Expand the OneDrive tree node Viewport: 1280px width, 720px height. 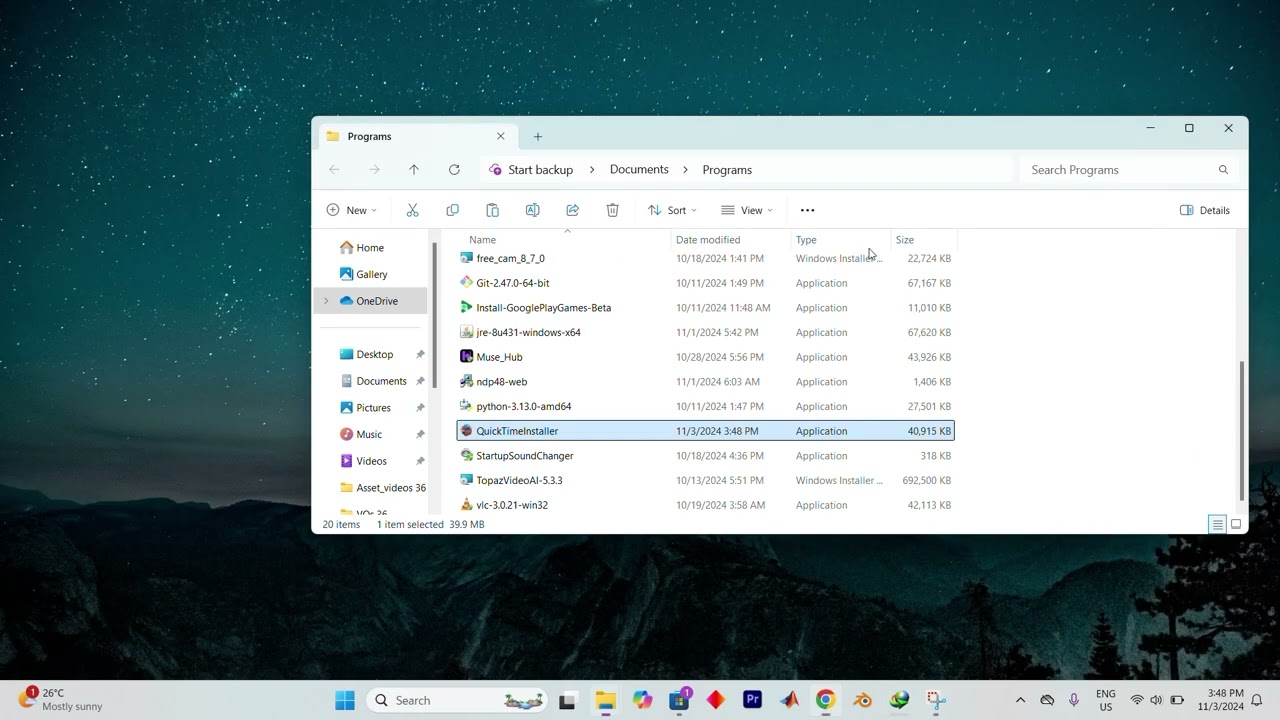[x=326, y=301]
